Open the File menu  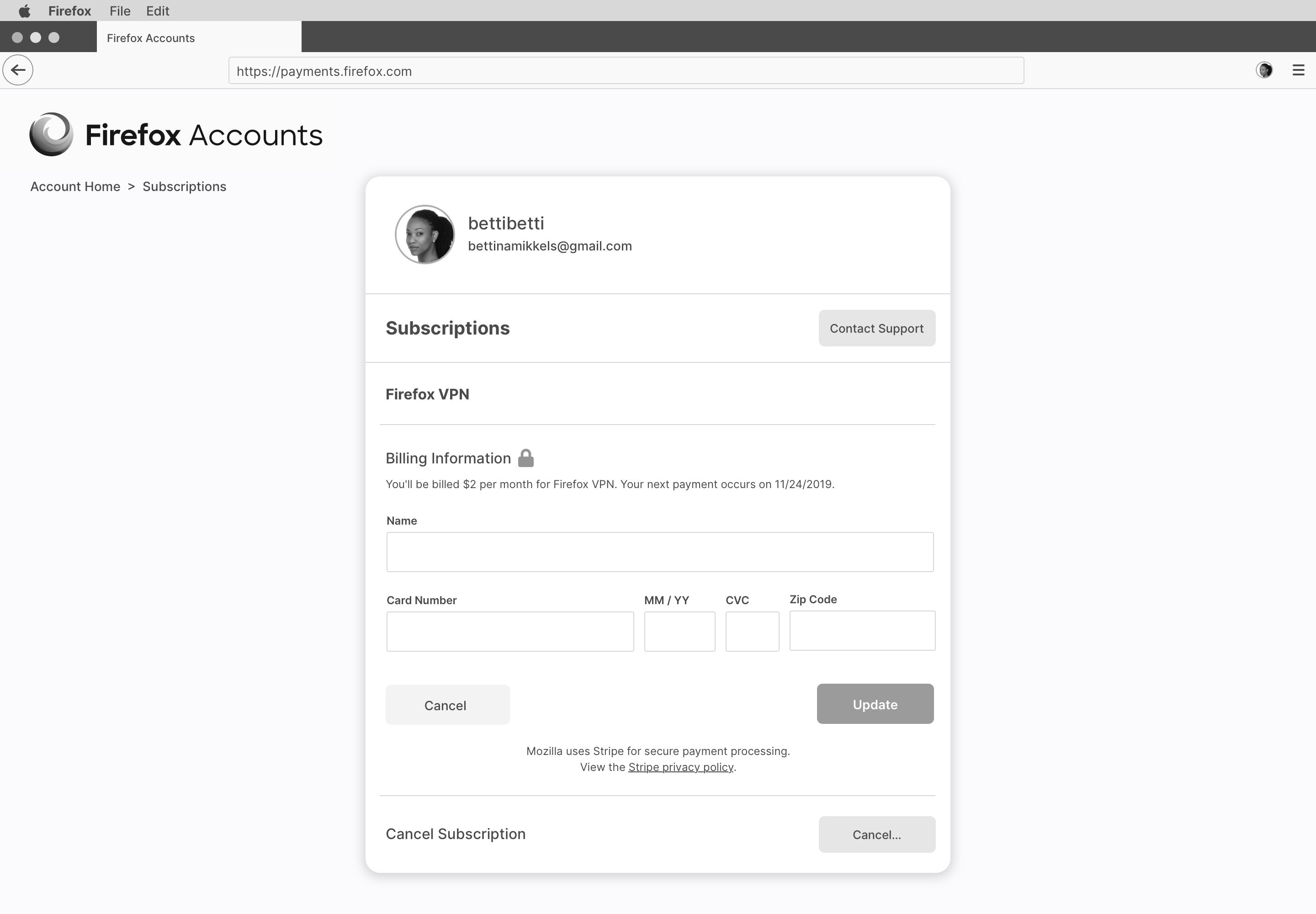[120, 11]
